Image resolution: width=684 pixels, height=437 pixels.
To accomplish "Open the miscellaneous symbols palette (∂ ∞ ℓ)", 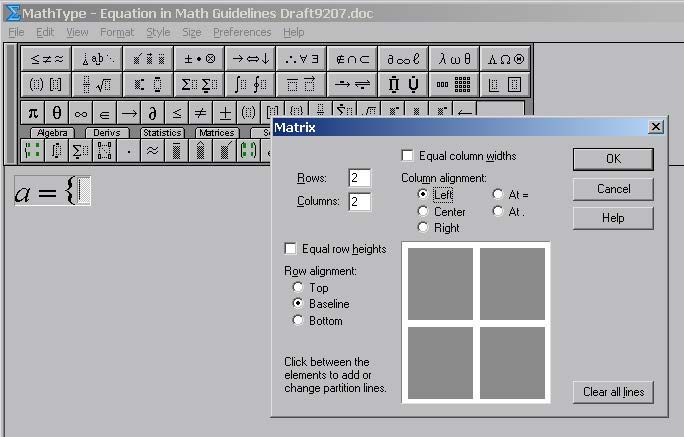I will [x=404, y=59].
